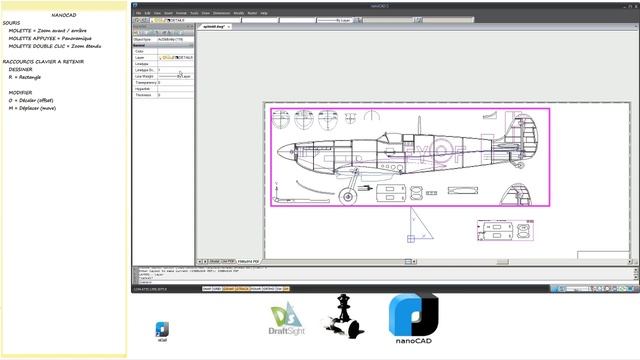The height and width of the screenshot is (360, 640).
Task: Open the Dimensions menu
Action: point(222,13)
